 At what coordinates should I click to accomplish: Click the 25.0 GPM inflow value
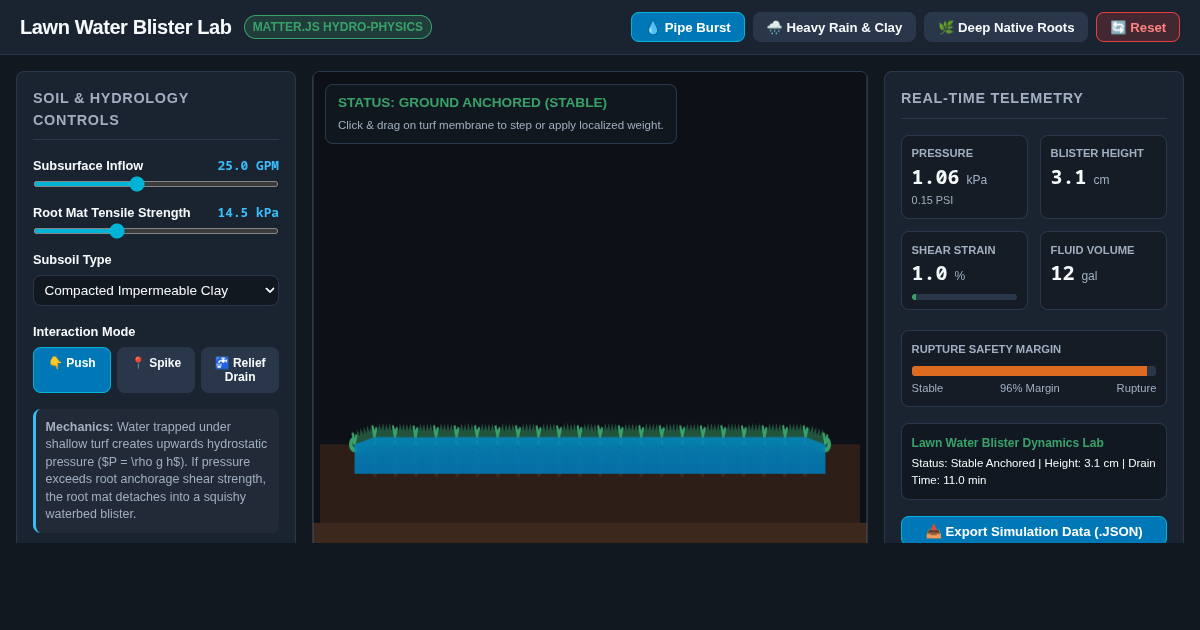[248, 165]
